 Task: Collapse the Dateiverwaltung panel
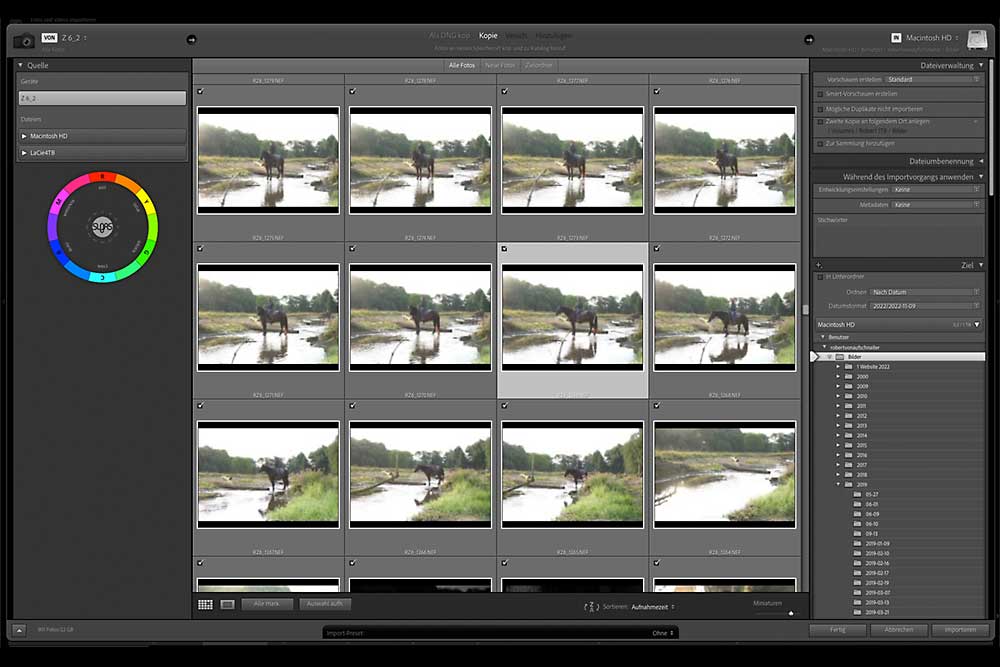[981, 65]
